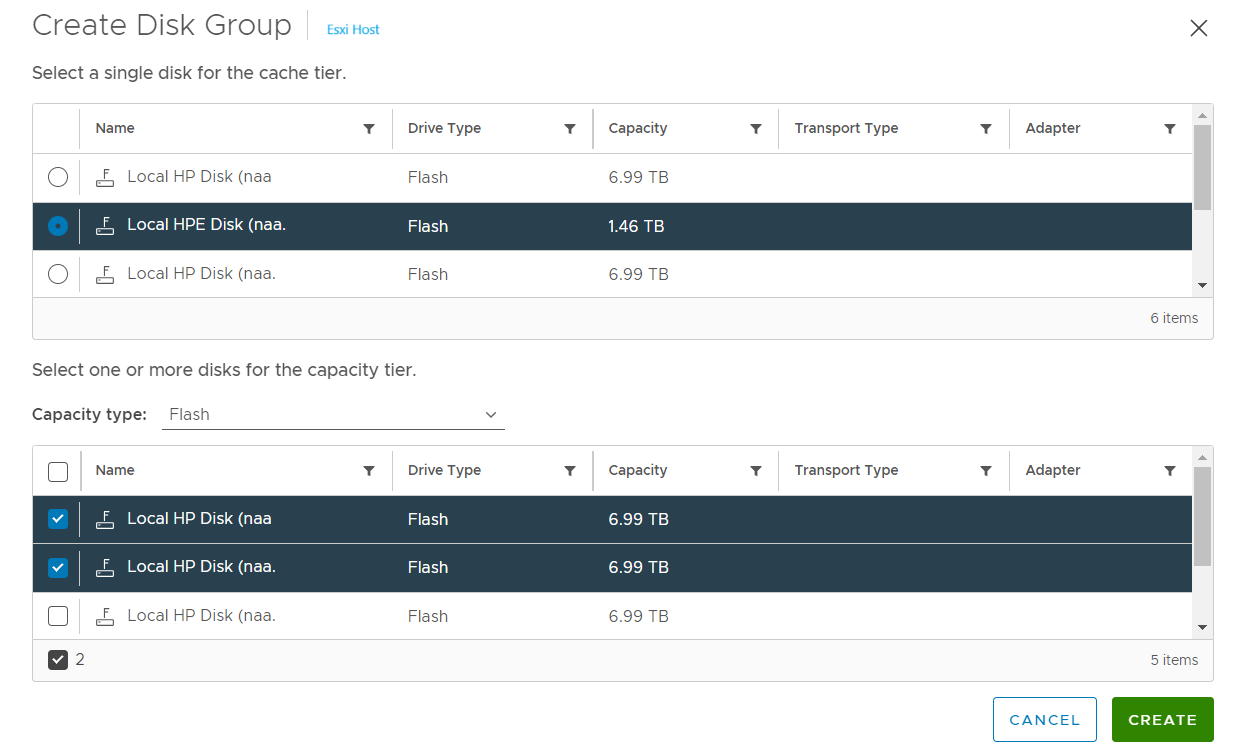Click the disk icon in the third cache tier row
The image size is (1233, 753).
[x=105, y=274]
